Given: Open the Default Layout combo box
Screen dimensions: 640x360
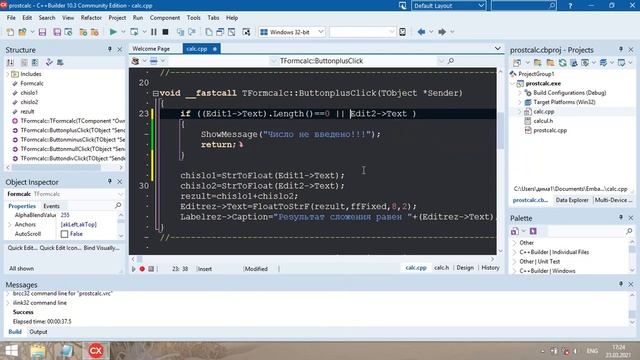Looking at the screenshot, I should coord(448,6).
